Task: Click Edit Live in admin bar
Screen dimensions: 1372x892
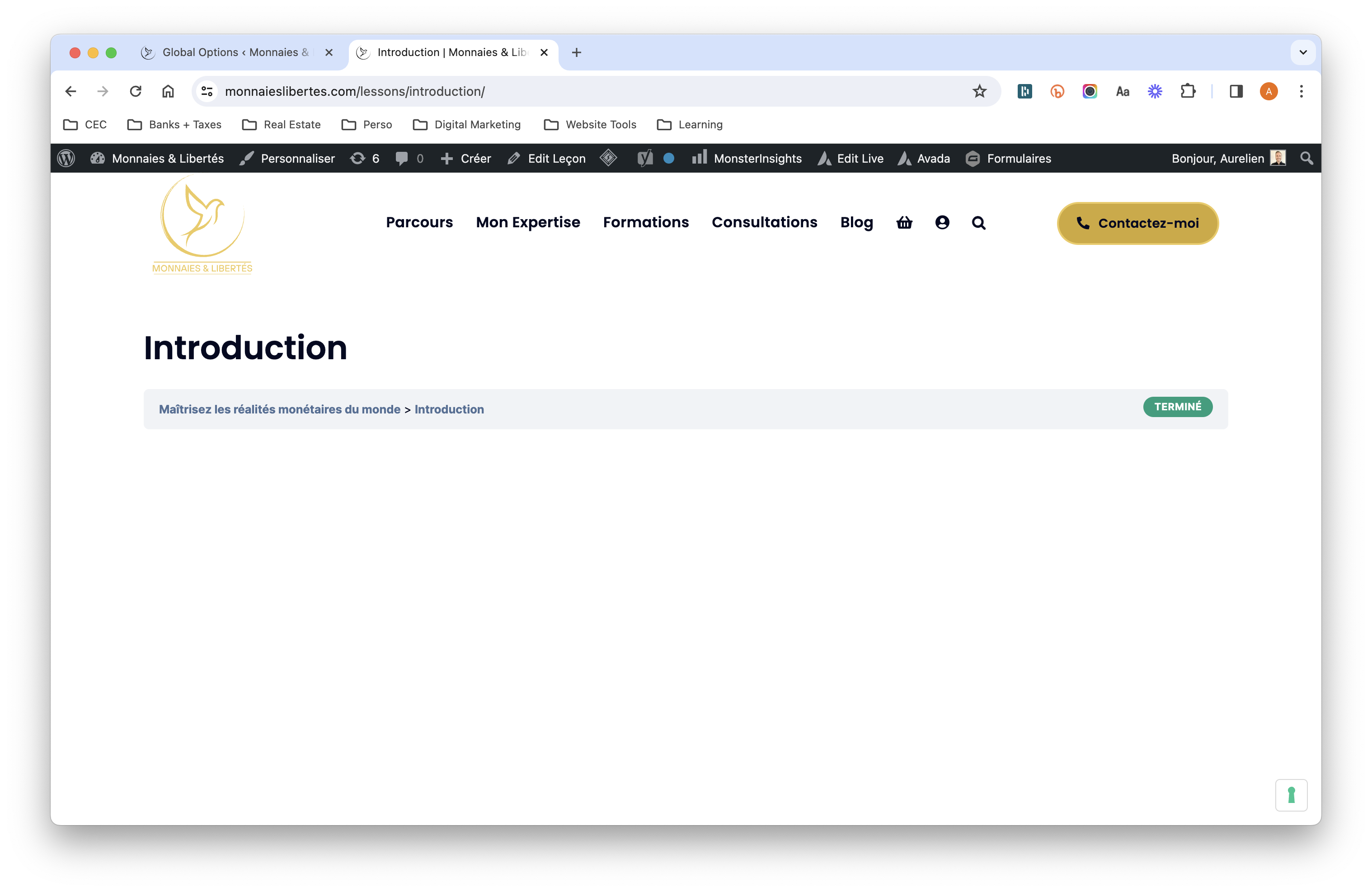Action: pyautogui.click(x=851, y=158)
